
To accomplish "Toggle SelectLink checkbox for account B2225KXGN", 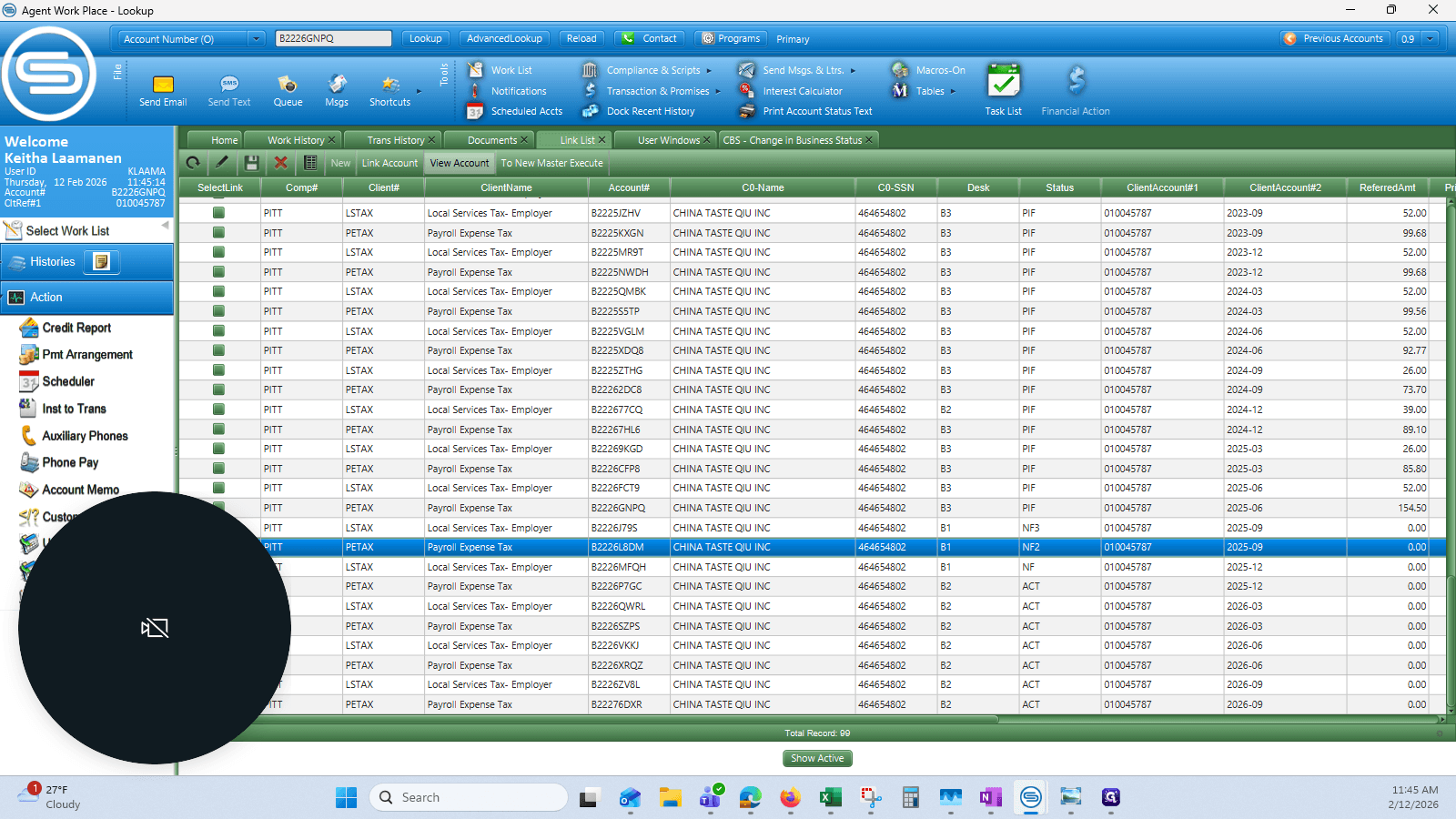I will click(219, 233).
